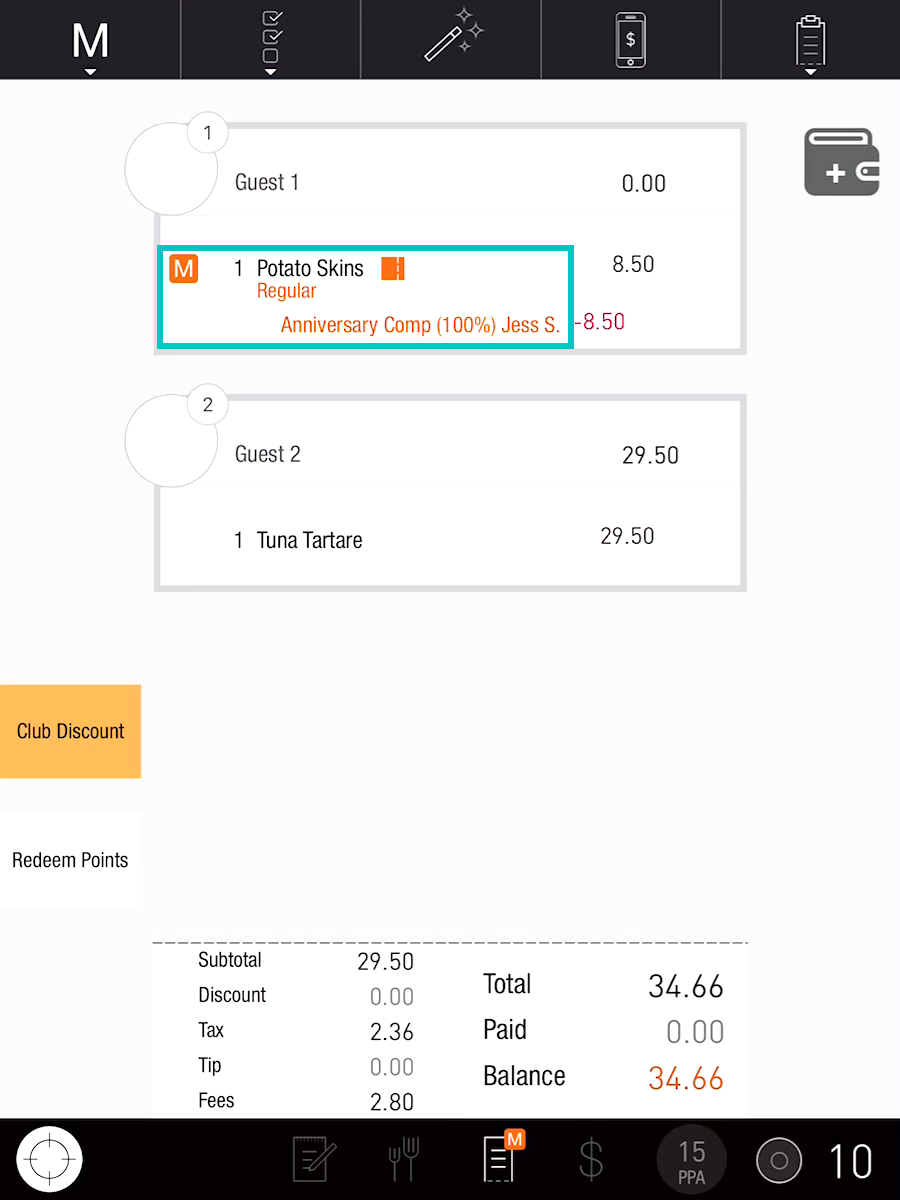
Task: Click the magic wand icon
Action: [452, 38]
